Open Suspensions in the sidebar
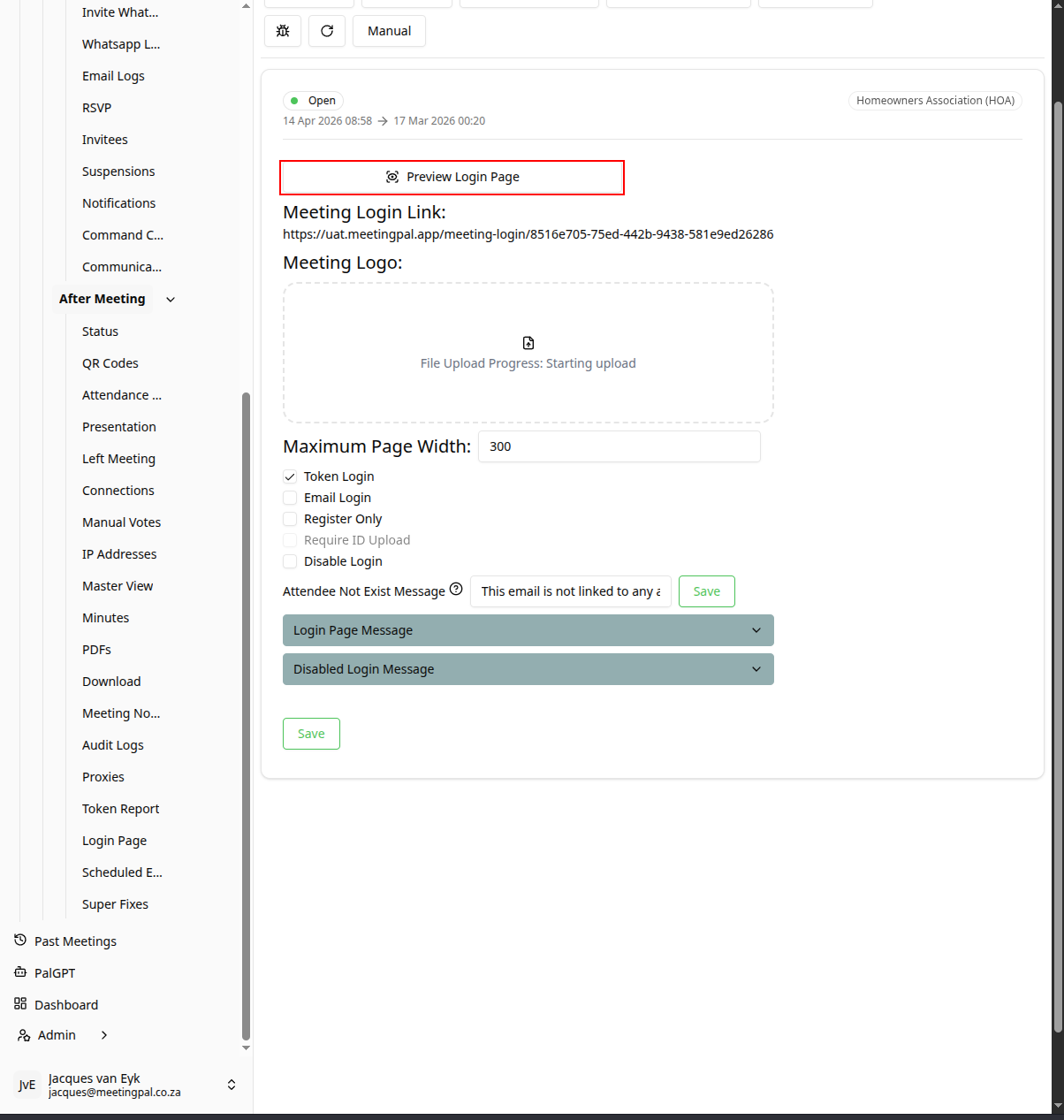This screenshot has height=1120, width=1064. tap(118, 171)
